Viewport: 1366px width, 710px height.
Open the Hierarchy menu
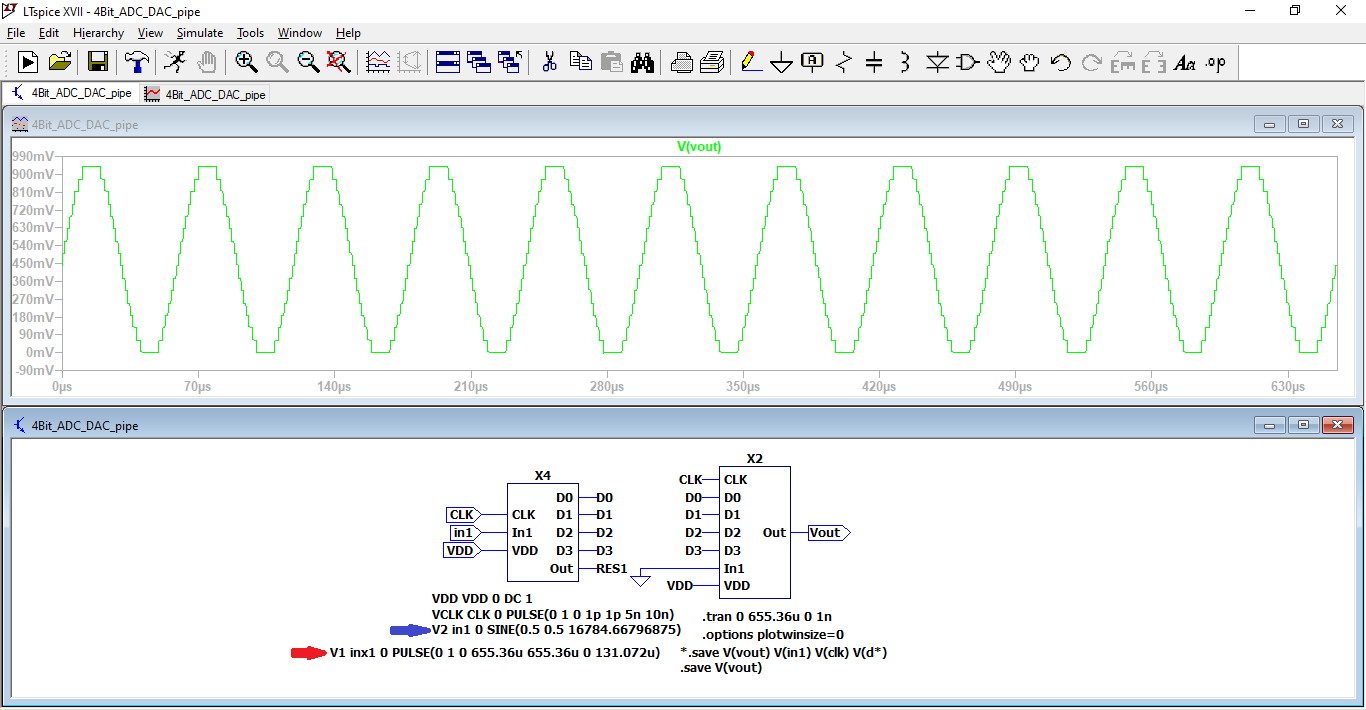pos(98,33)
